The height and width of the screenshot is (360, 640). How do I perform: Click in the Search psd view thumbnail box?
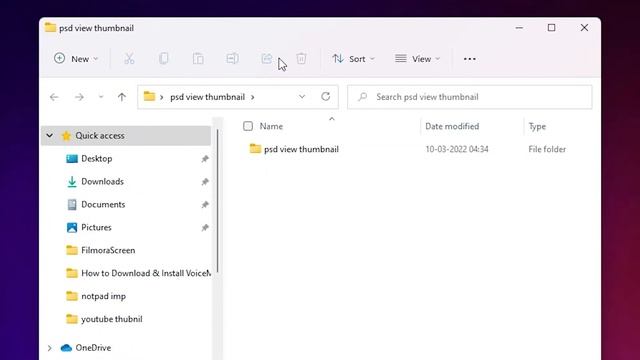click(469, 97)
